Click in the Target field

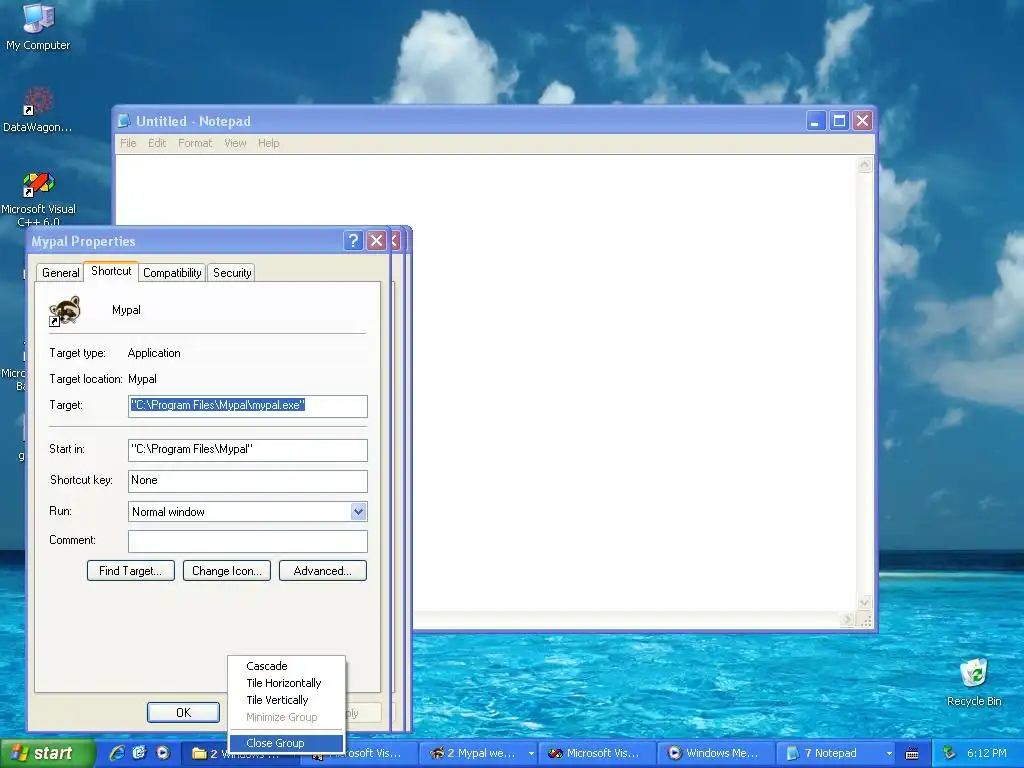tap(248, 406)
